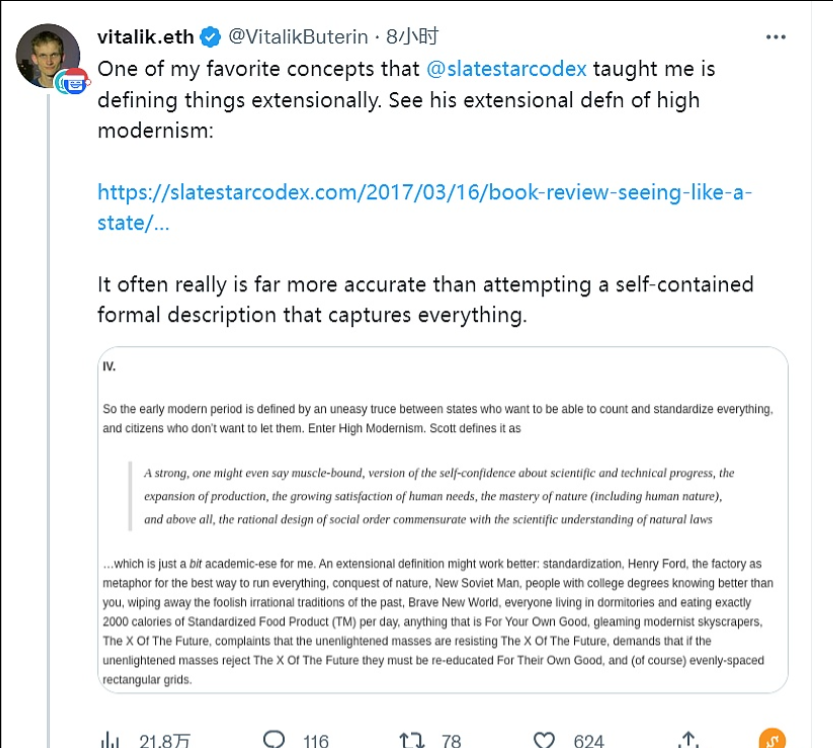Image resolution: width=833 pixels, height=748 pixels.
Task: Open the attached article screenshot image
Action: [x=442, y=518]
